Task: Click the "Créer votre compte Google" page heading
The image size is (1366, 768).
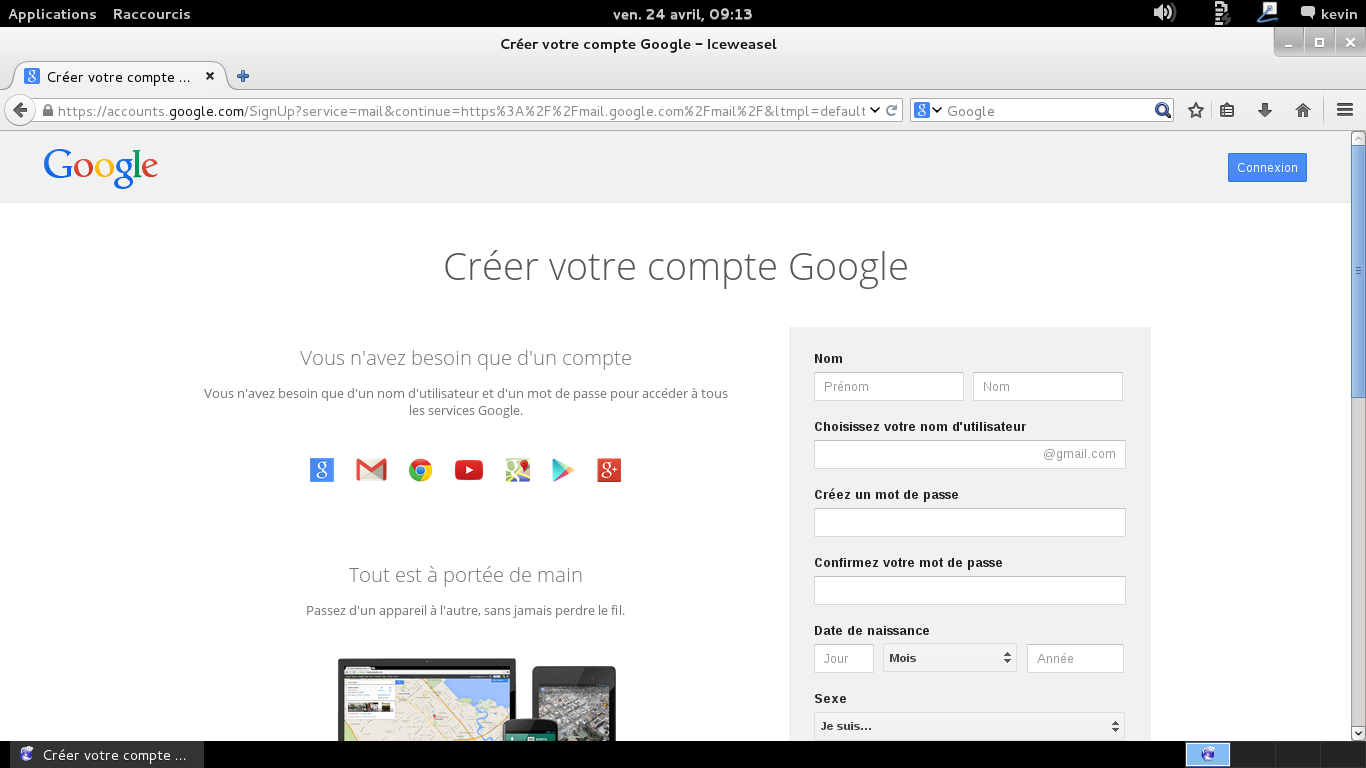Action: tap(676, 267)
